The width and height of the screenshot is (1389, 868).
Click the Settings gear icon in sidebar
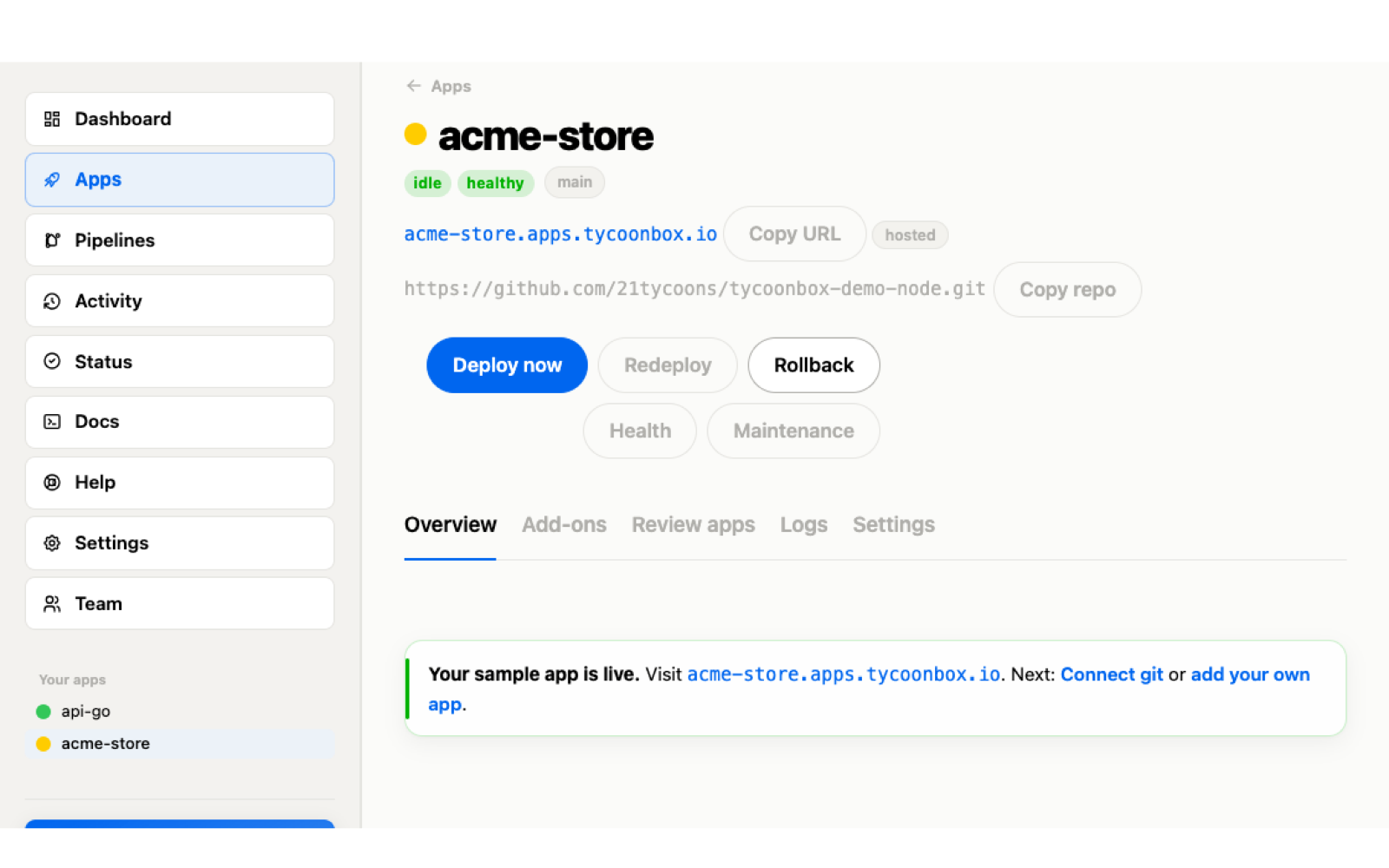coord(52,543)
